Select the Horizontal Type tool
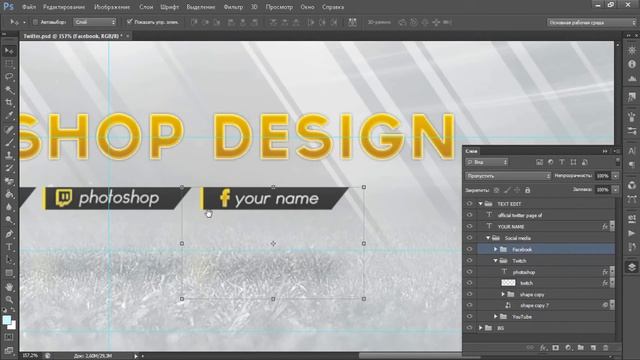Viewport: 640px width, 360px height. [9, 247]
